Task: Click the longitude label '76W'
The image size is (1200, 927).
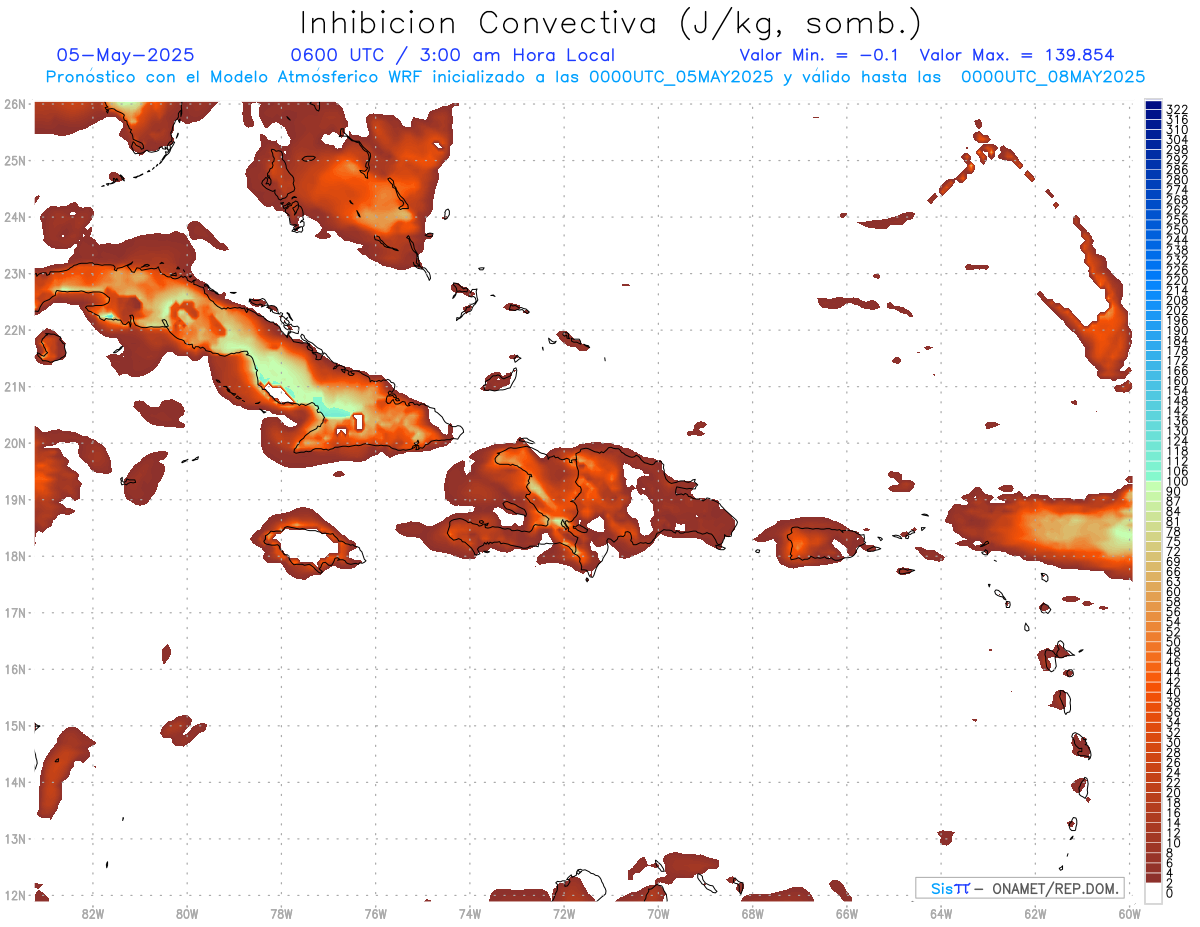Action: click(375, 913)
